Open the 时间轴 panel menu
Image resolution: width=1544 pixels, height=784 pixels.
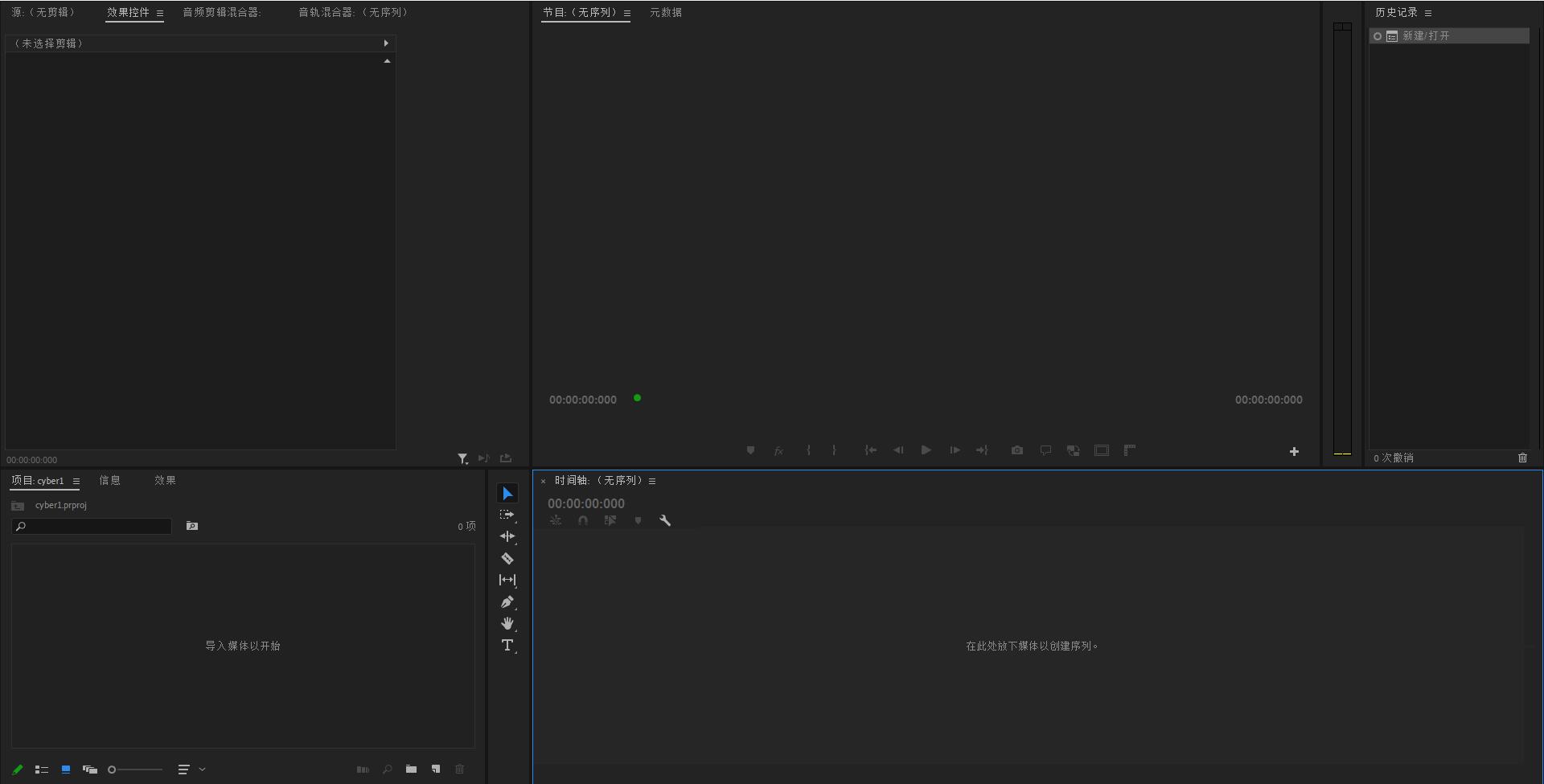click(652, 481)
